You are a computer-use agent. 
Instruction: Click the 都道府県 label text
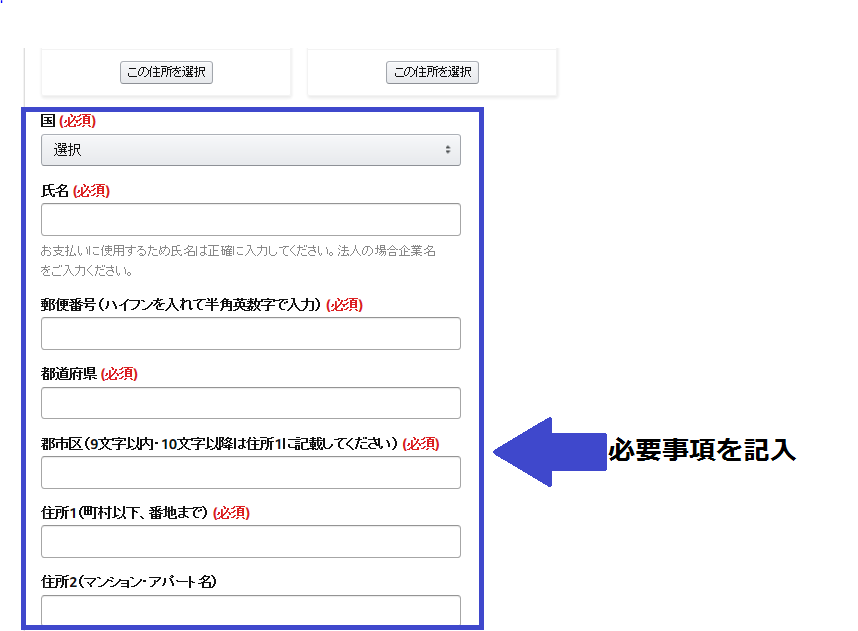click(x=68, y=374)
